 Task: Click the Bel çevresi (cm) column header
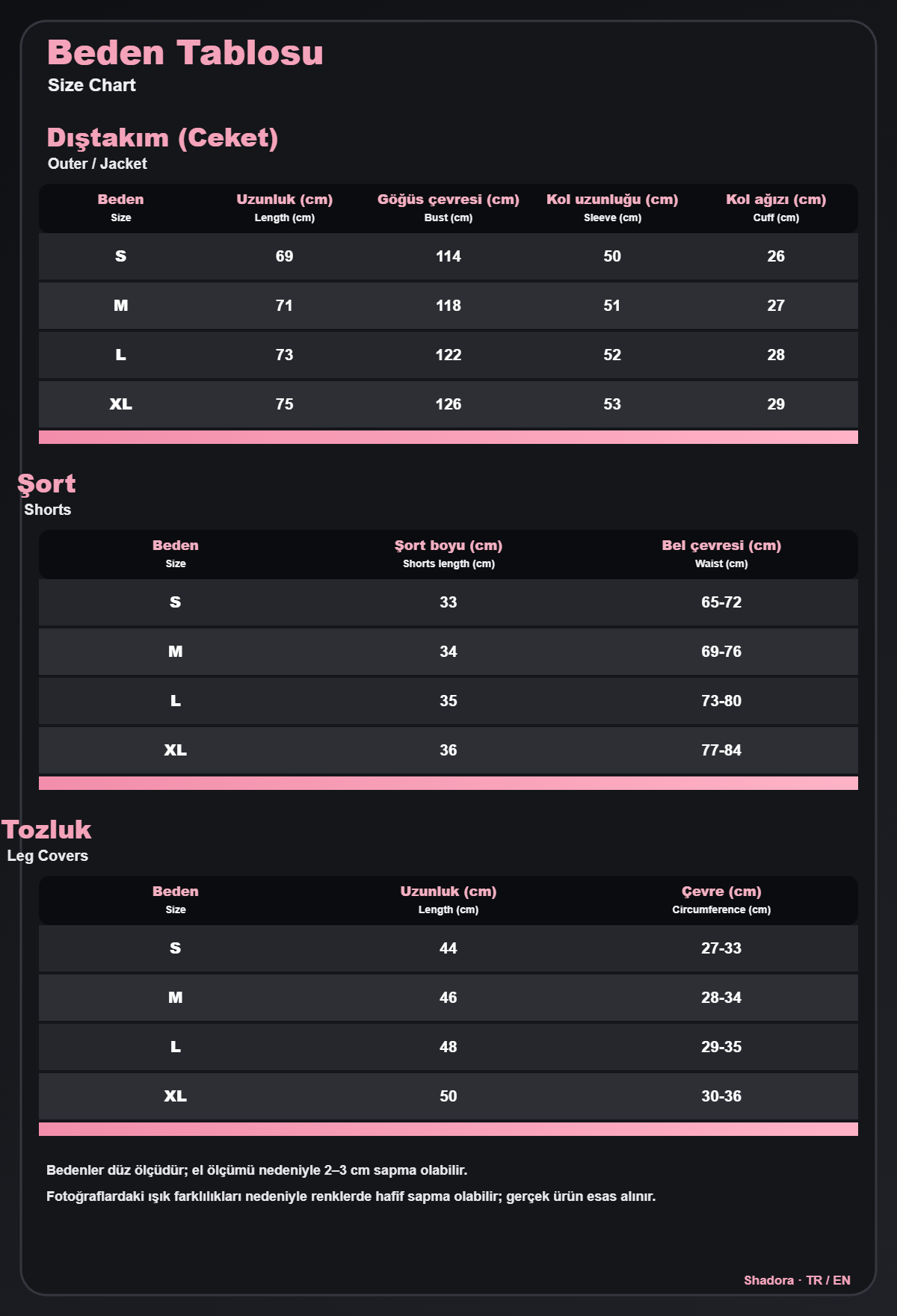coord(721,546)
